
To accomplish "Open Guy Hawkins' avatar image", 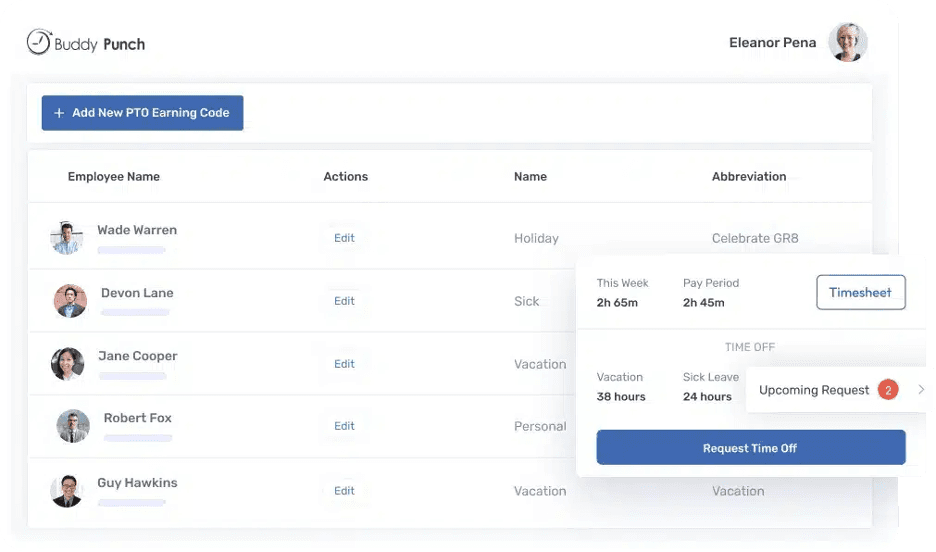I will pos(66,491).
